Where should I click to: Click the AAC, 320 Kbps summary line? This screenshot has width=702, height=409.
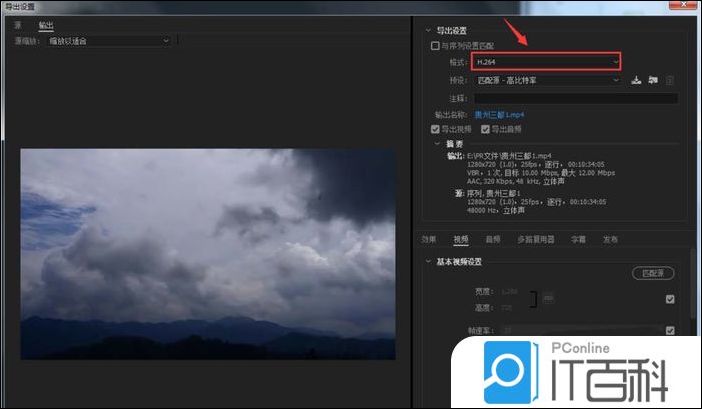coord(515,181)
